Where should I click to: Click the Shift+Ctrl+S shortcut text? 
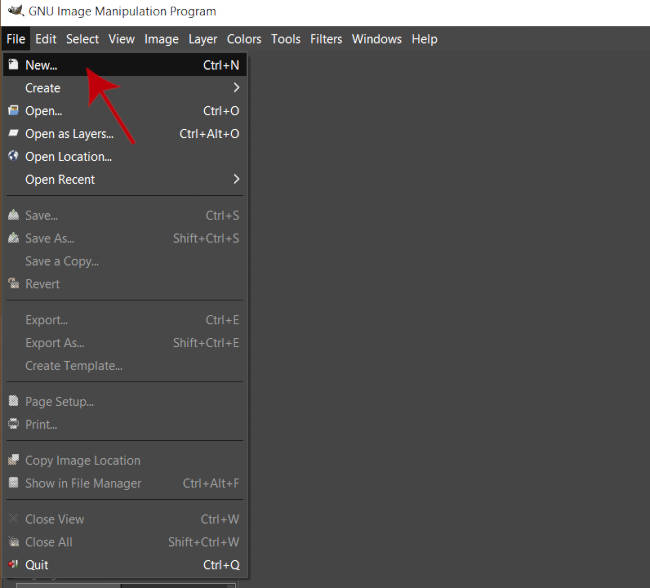(206, 238)
